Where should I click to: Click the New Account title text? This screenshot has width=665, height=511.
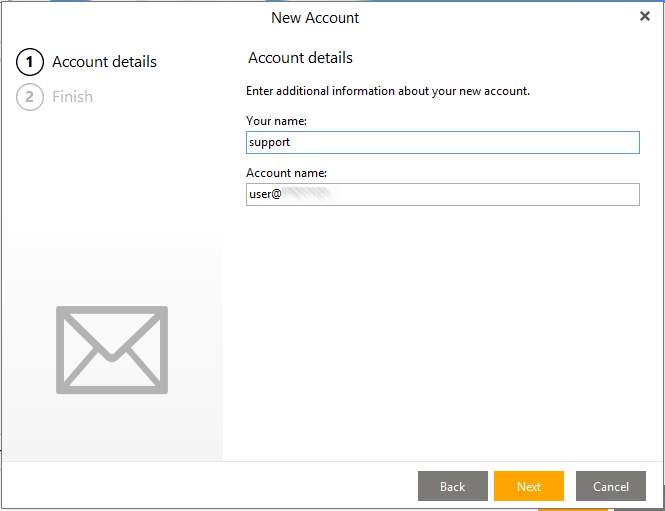click(315, 18)
